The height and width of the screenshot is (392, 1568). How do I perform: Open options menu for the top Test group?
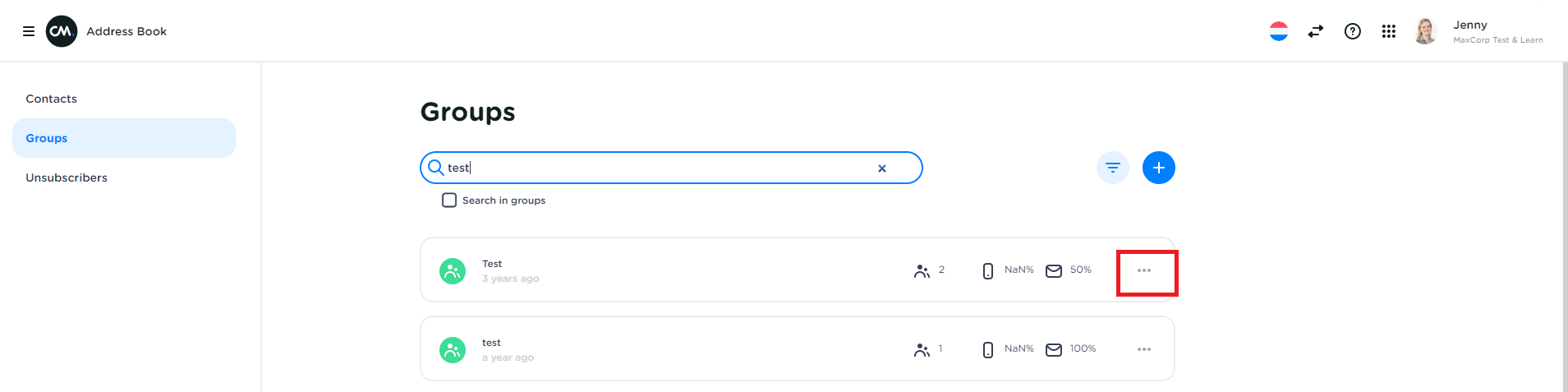tap(1144, 270)
